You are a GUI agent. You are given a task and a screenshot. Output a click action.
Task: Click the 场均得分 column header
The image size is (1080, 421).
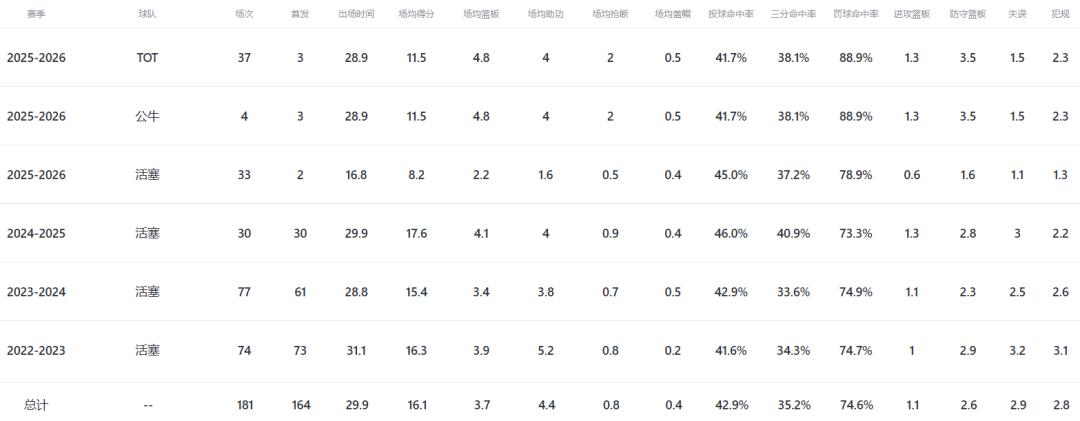(x=417, y=15)
